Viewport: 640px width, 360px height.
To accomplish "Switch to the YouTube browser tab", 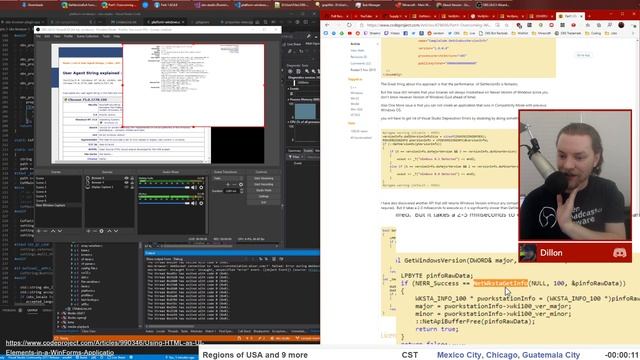I will coord(366,16).
